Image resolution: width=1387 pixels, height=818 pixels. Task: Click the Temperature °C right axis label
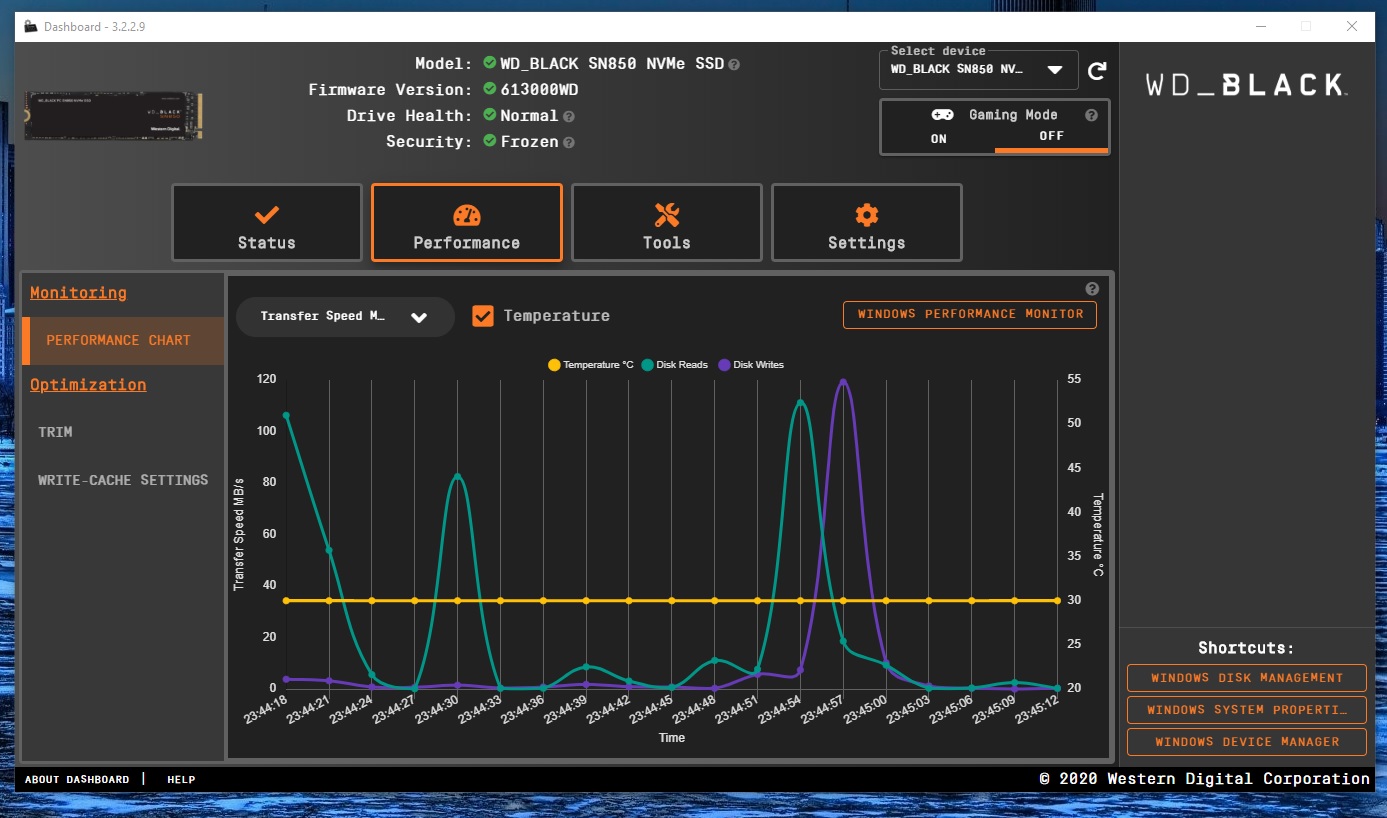(x=1098, y=534)
